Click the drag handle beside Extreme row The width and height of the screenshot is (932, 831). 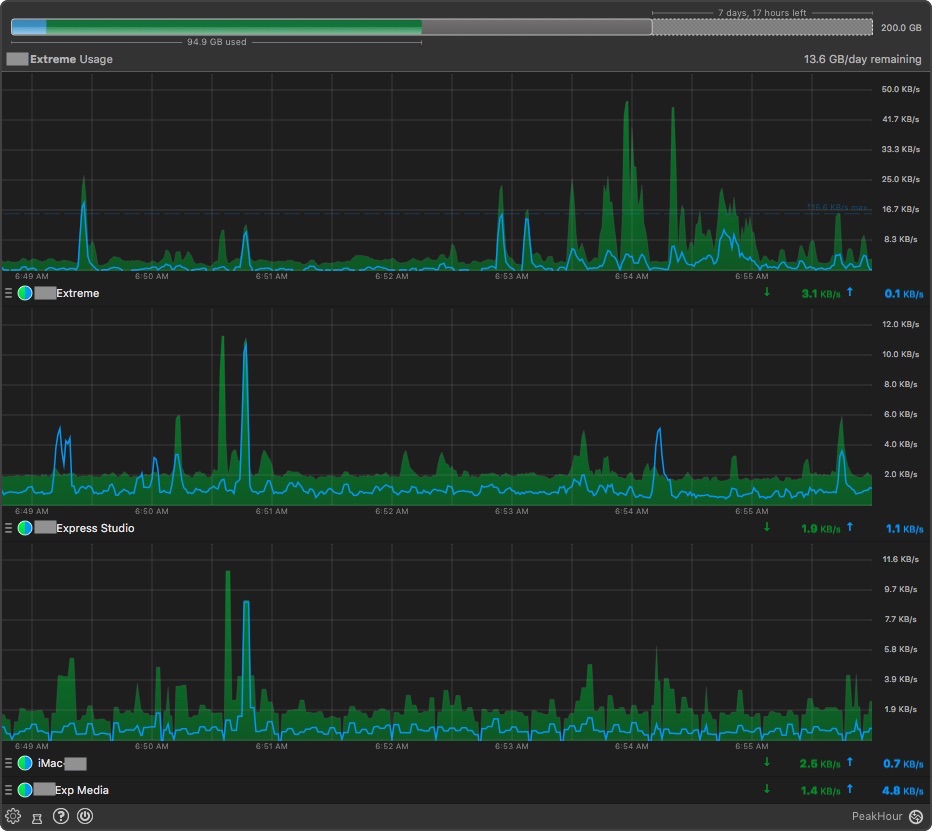tap(8, 293)
